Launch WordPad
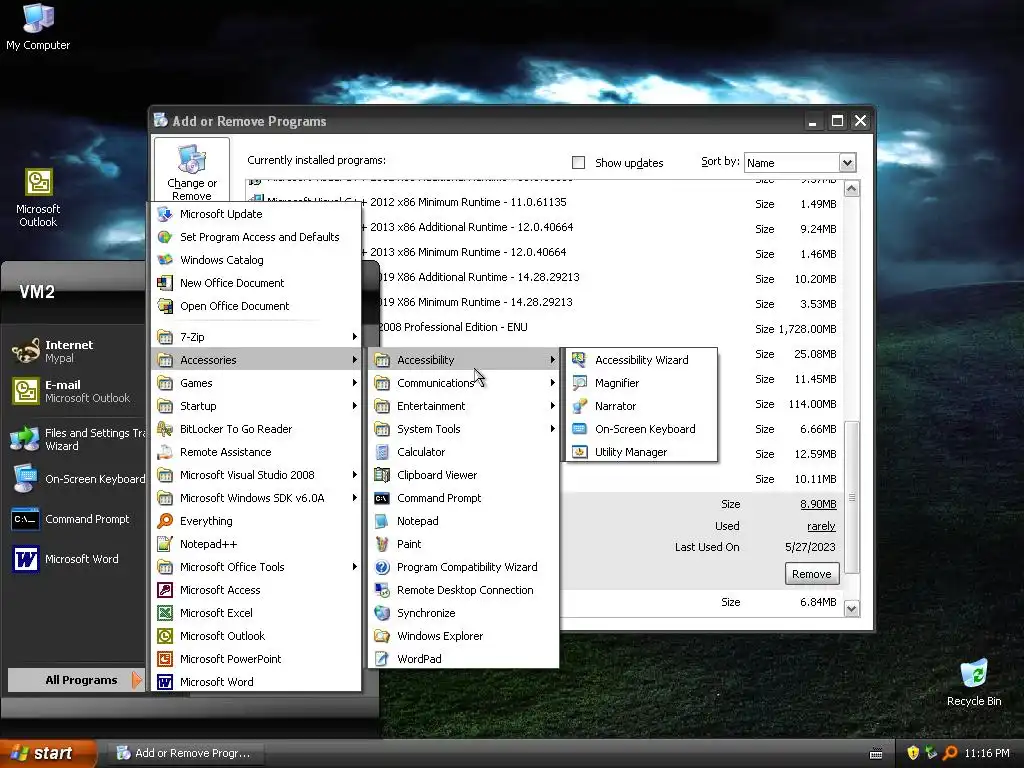The width and height of the screenshot is (1024, 768). 464,659
